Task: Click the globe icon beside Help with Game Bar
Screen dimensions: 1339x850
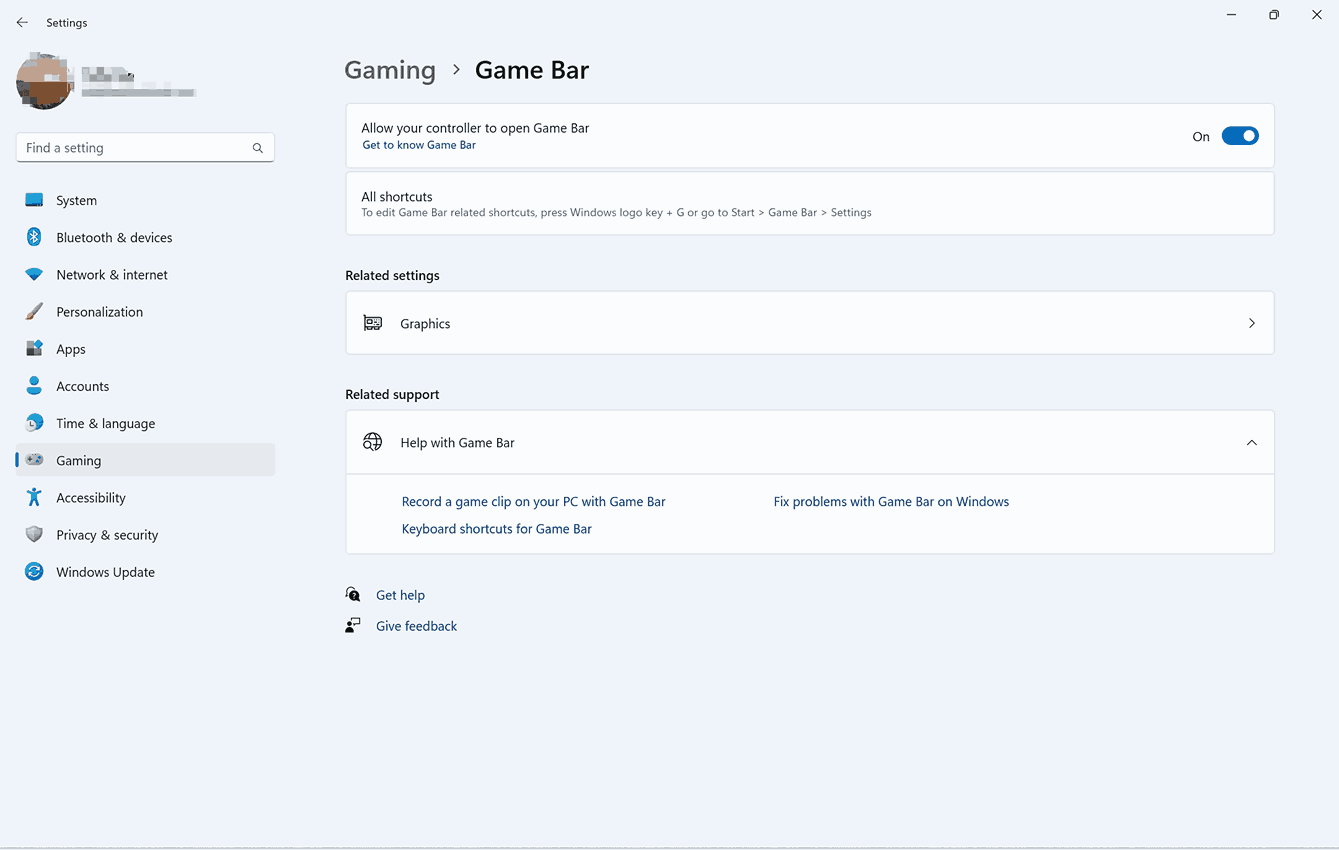Action: [x=373, y=442]
